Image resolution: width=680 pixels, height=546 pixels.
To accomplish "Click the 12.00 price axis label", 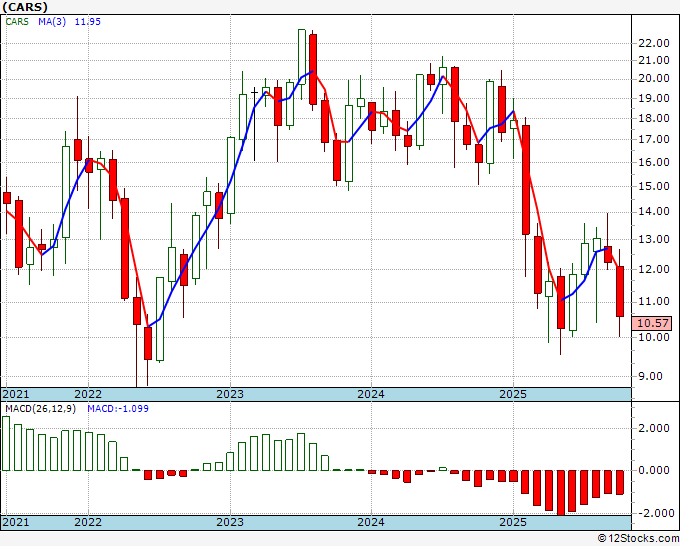I will pyautogui.click(x=654, y=269).
